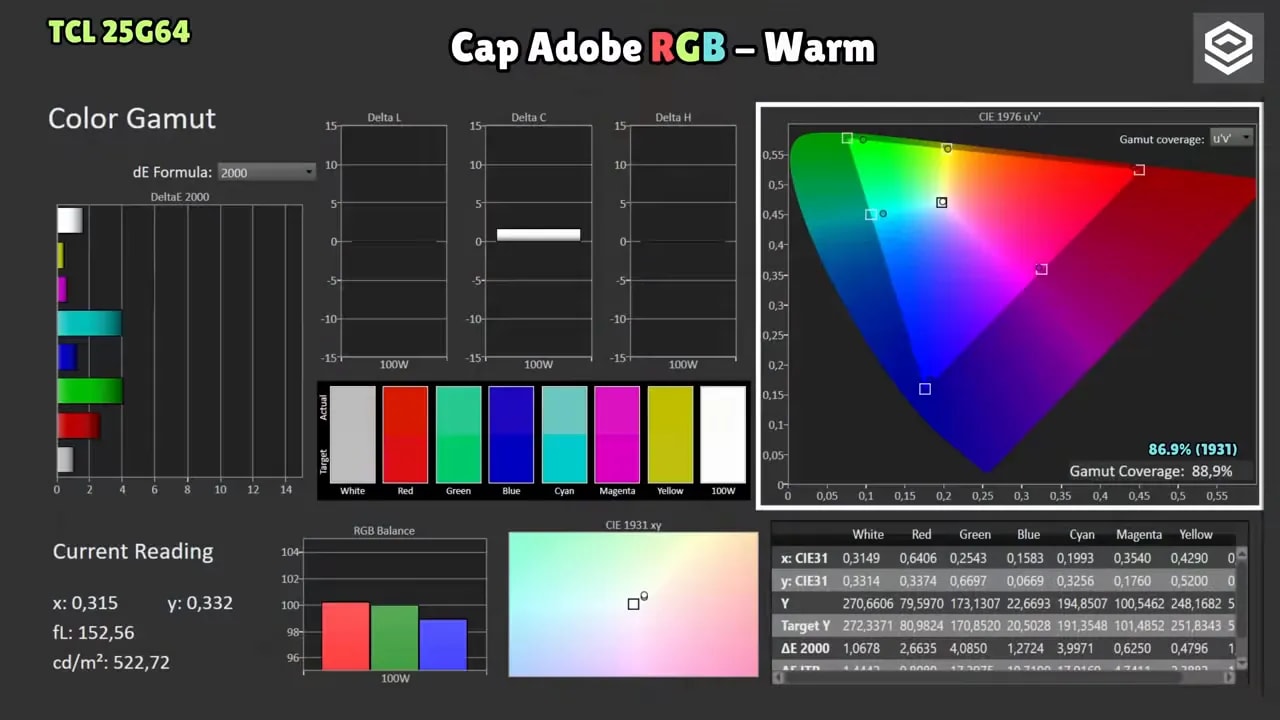This screenshot has width=1280, height=720.
Task: Select the White column header in data table
Action: [x=867, y=535]
